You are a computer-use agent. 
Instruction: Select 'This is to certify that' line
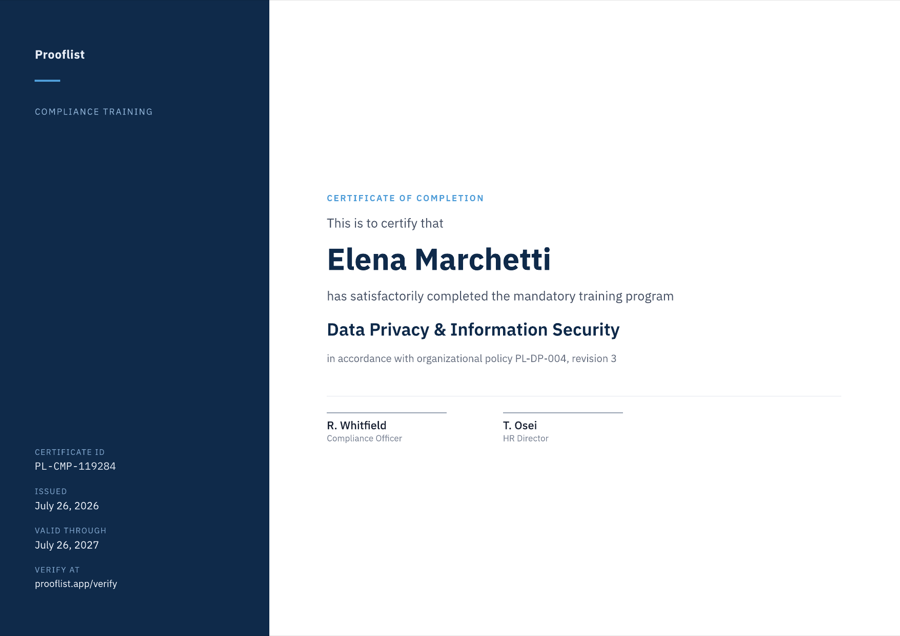385,223
